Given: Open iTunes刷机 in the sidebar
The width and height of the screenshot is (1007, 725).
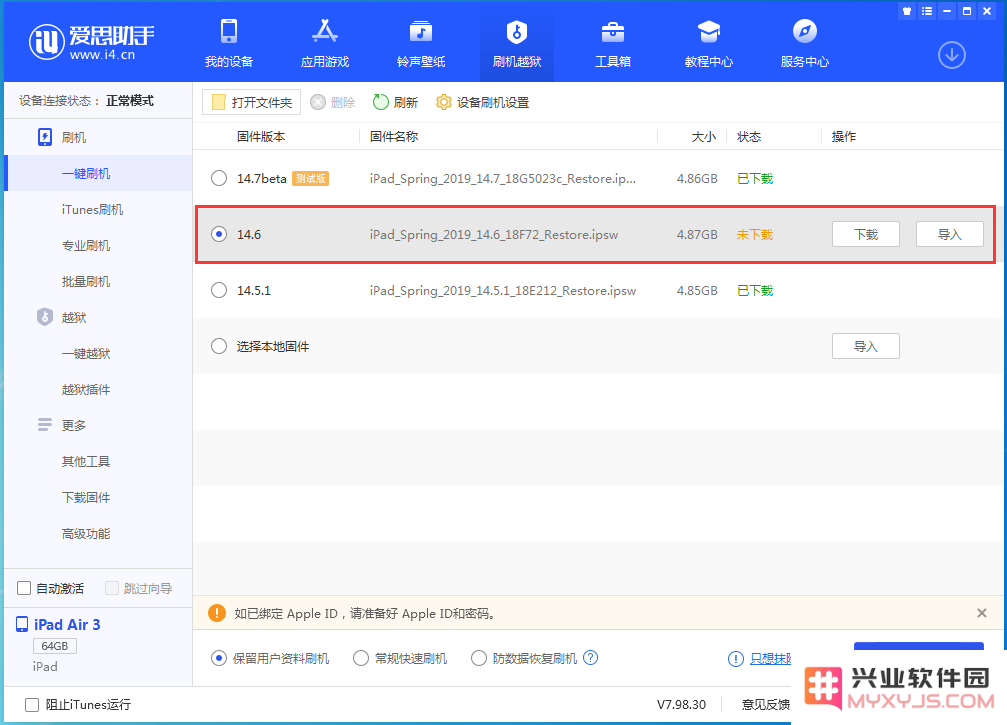Looking at the screenshot, I should point(92,209).
